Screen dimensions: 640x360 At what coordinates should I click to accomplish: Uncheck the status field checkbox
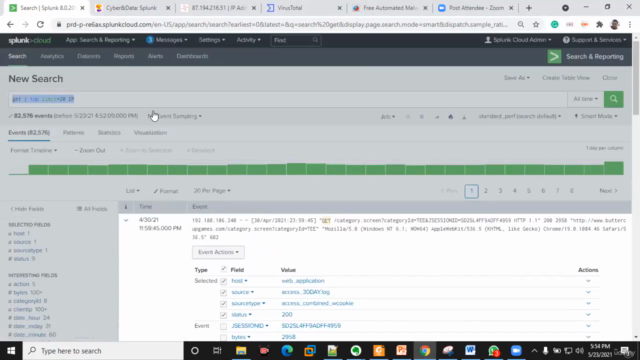223,315
